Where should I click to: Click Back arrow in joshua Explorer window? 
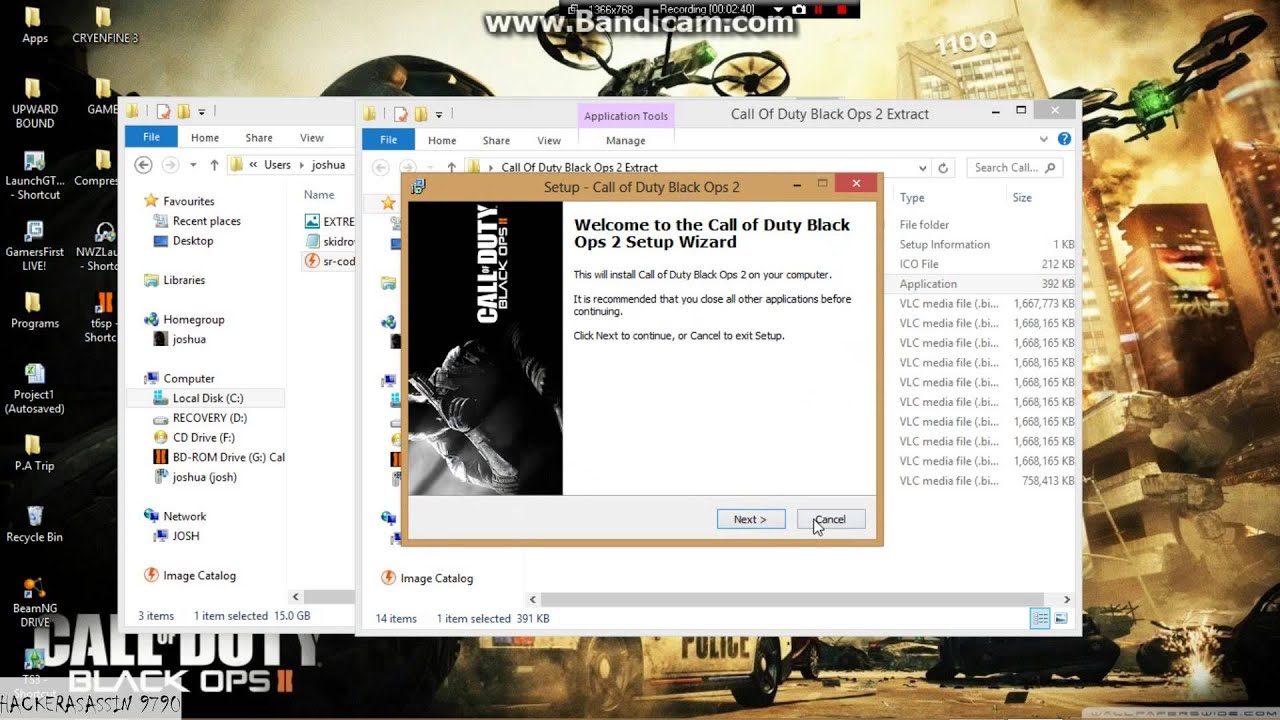point(143,165)
